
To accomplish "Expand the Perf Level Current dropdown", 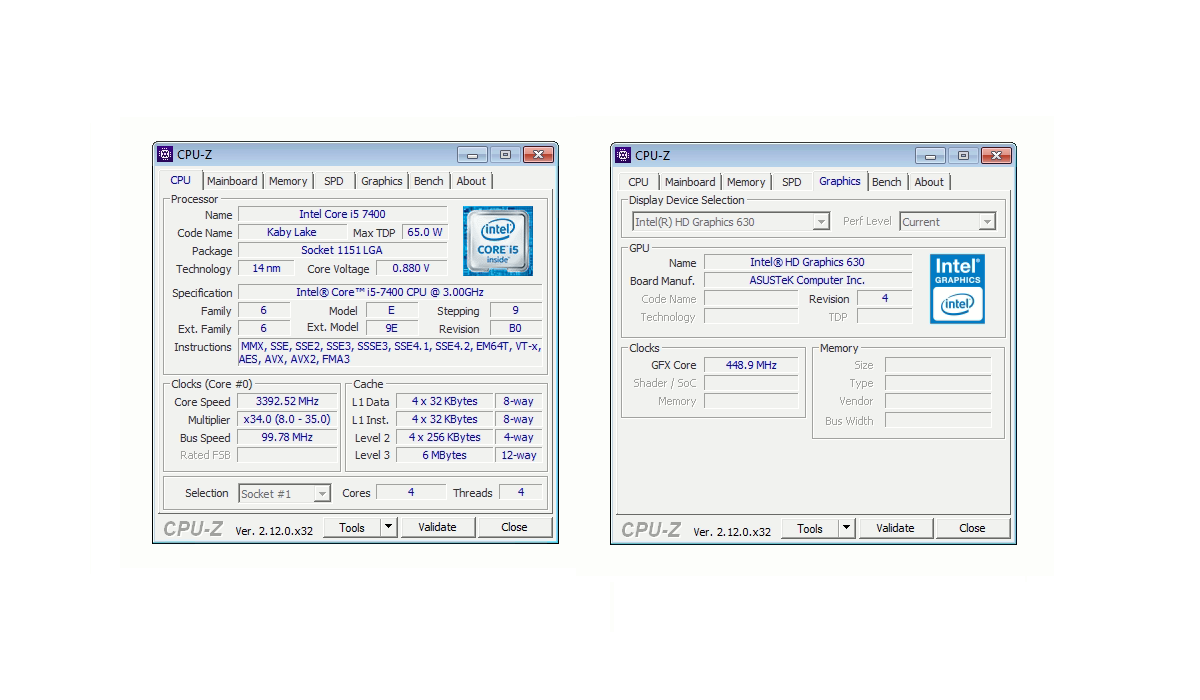I will tap(987, 222).
